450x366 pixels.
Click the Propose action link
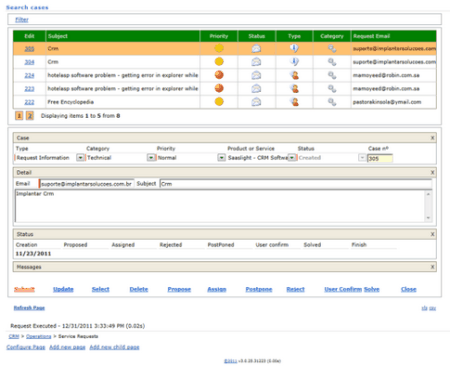[x=179, y=289]
